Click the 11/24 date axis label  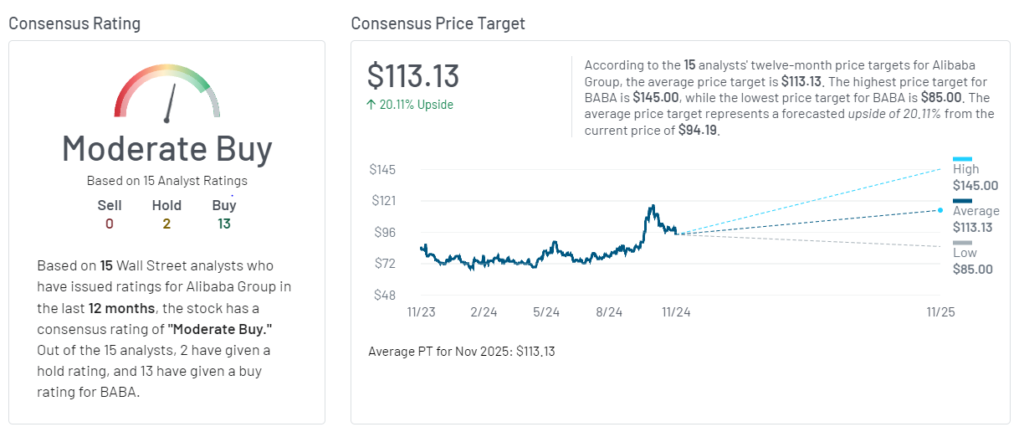(675, 312)
